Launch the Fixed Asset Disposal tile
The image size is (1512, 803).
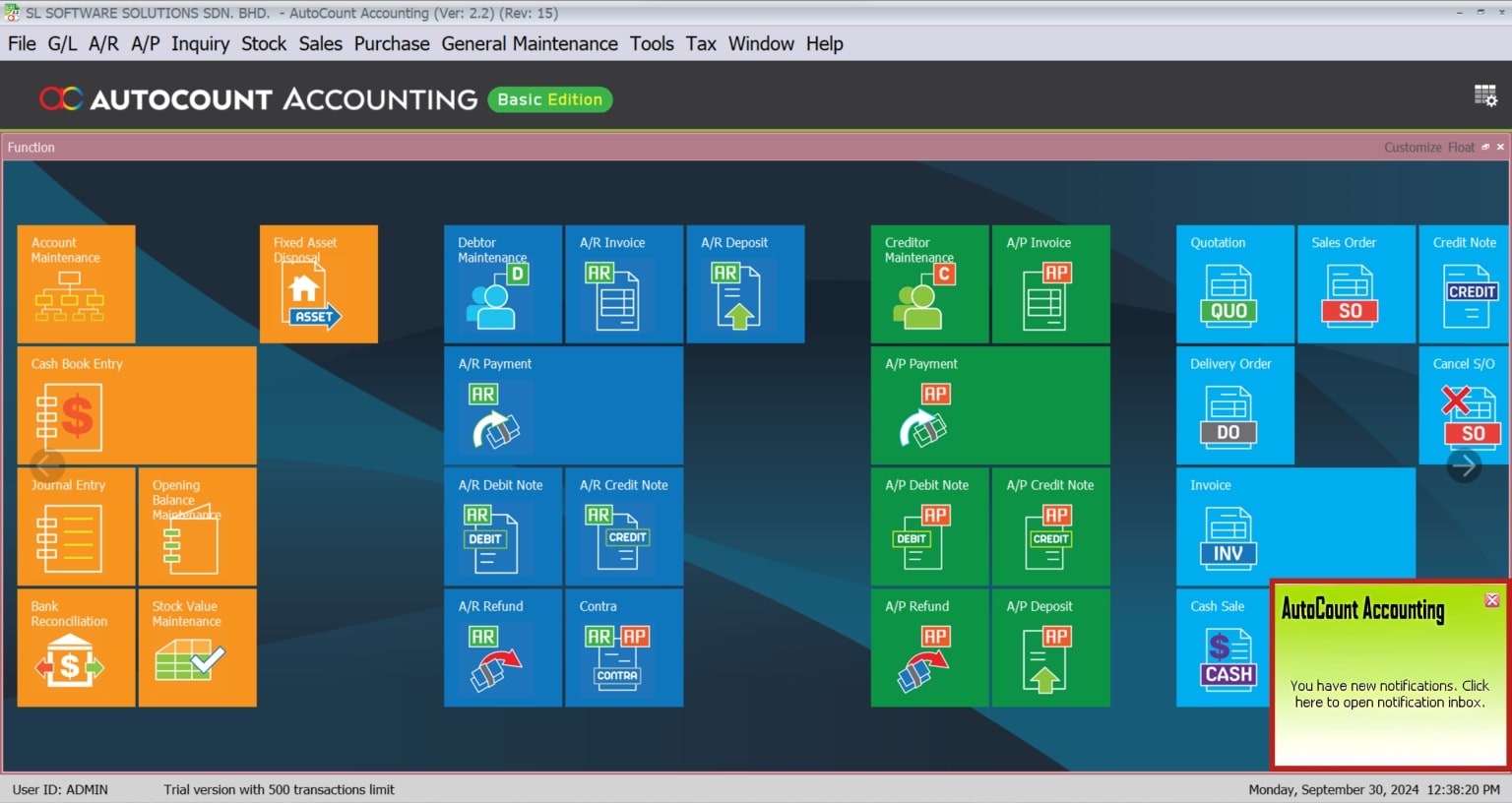point(318,284)
